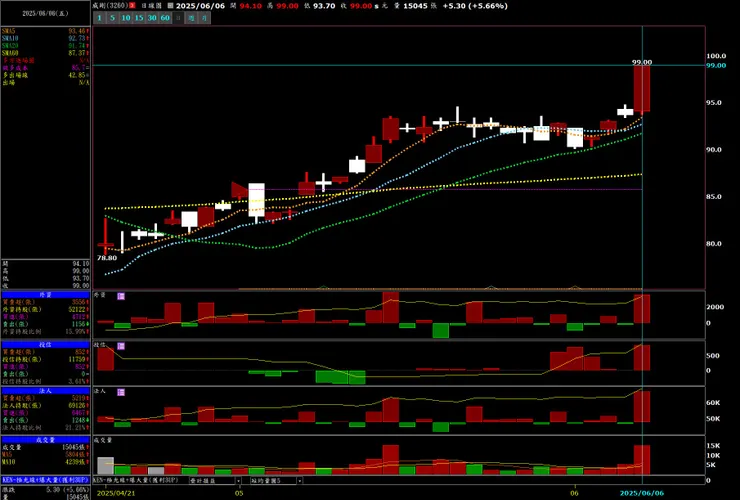Viewport: 740px width, 500px height.
Task: Click the 外資 row showing 52122
Action: point(45,309)
